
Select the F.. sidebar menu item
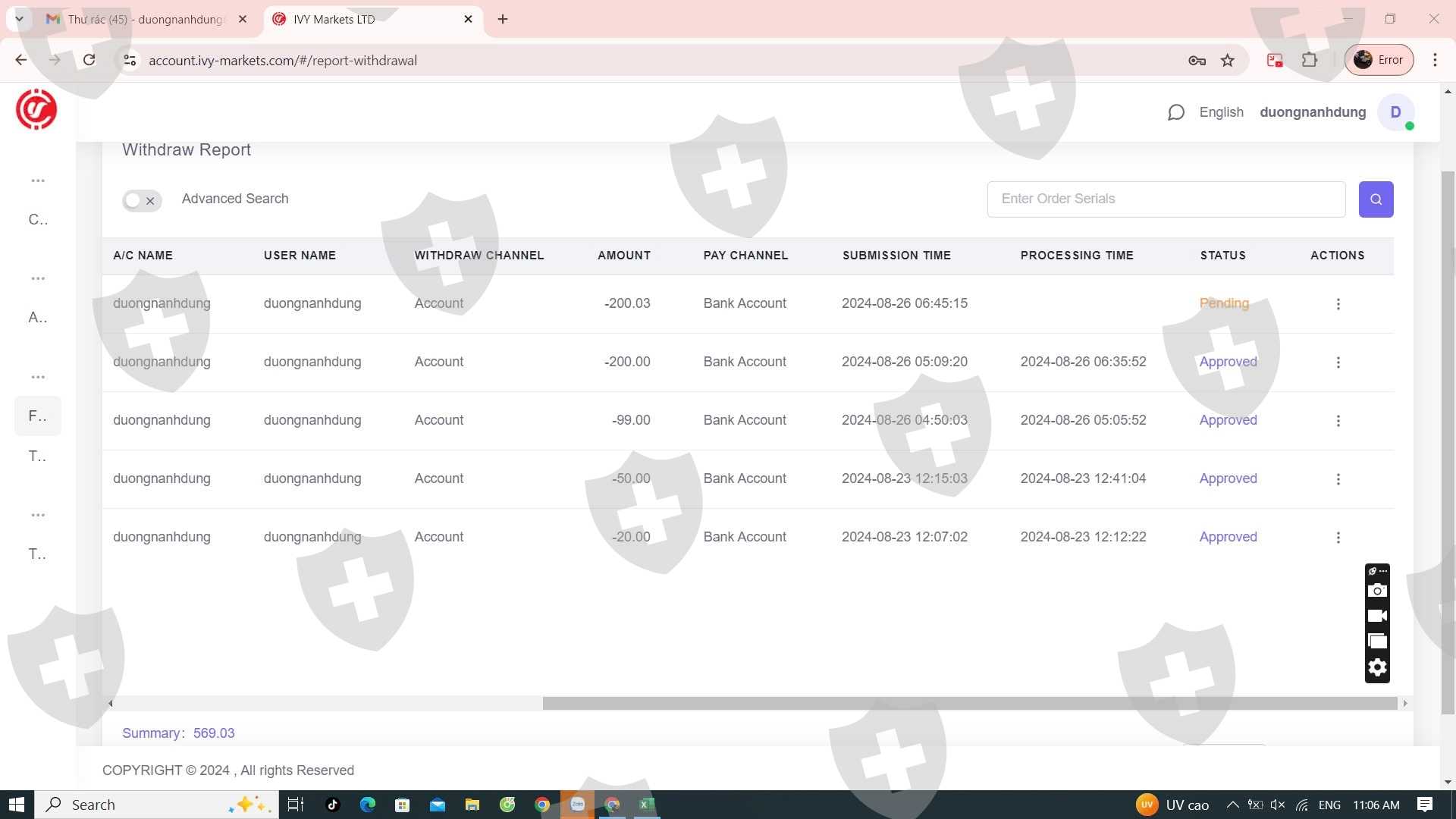(x=37, y=416)
